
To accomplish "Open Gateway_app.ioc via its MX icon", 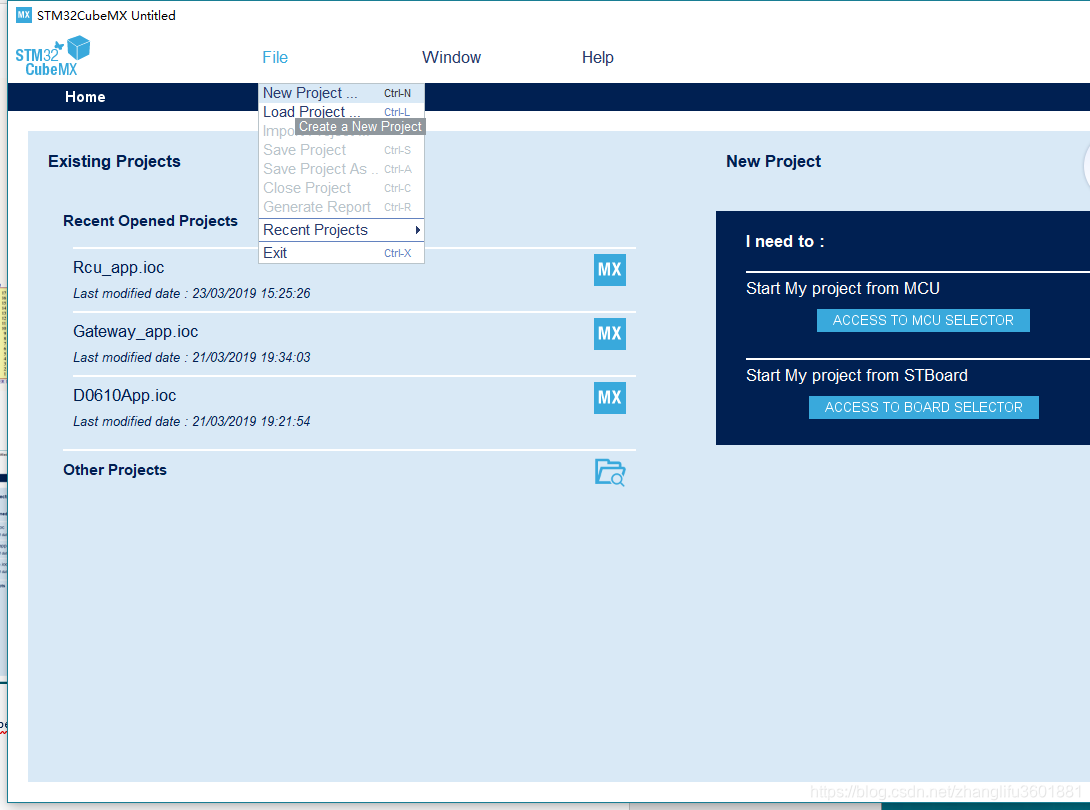I will coord(610,334).
